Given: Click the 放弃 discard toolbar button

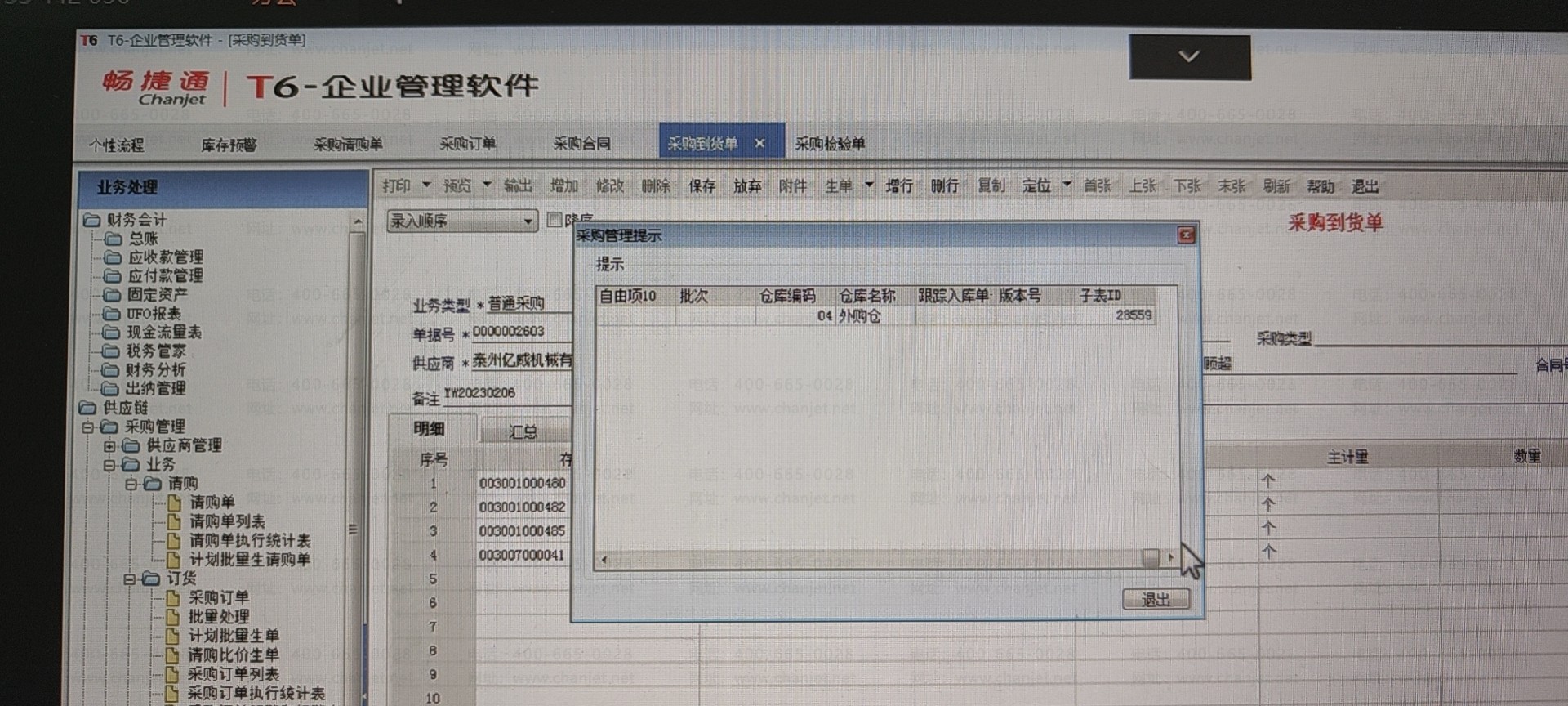Looking at the screenshot, I should point(747,186).
